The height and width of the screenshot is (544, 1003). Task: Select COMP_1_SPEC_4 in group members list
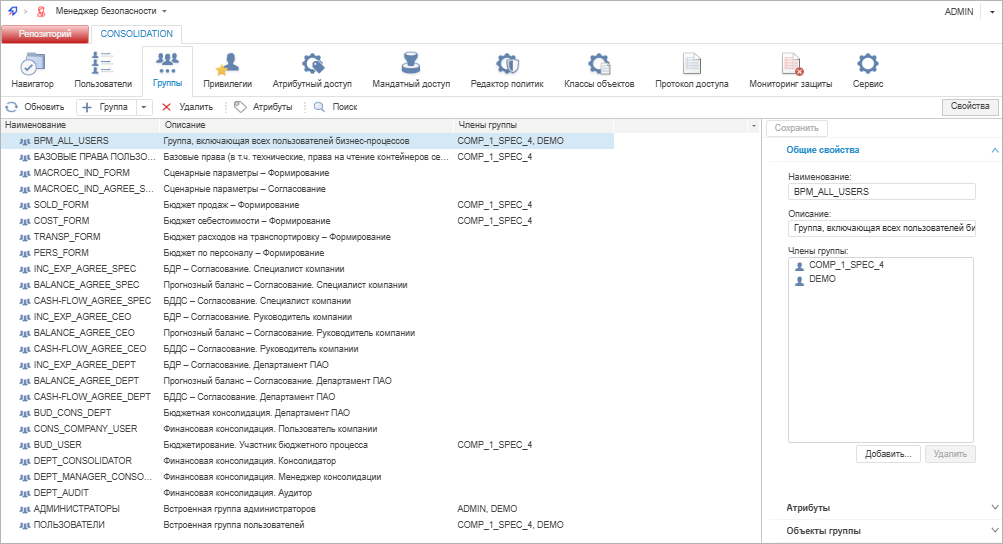coord(846,265)
